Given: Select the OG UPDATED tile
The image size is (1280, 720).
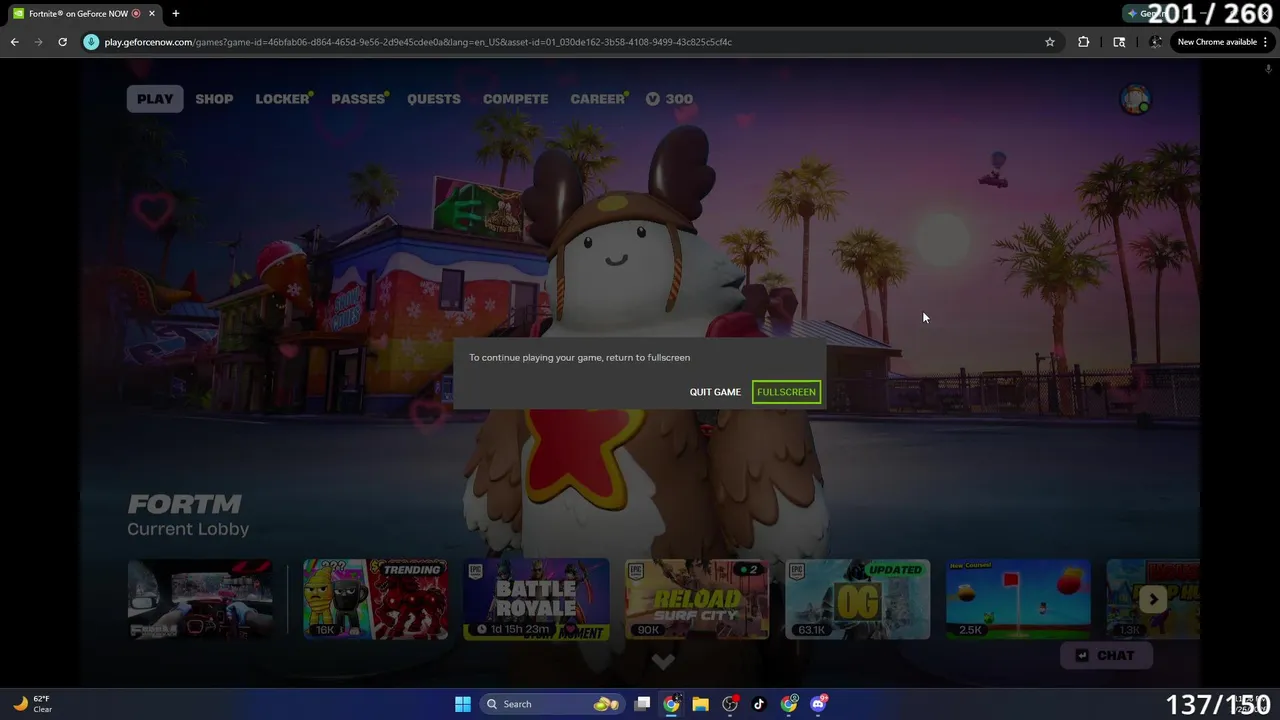Looking at the screenshot, I should pyautogui.click(x=858, y=599).
